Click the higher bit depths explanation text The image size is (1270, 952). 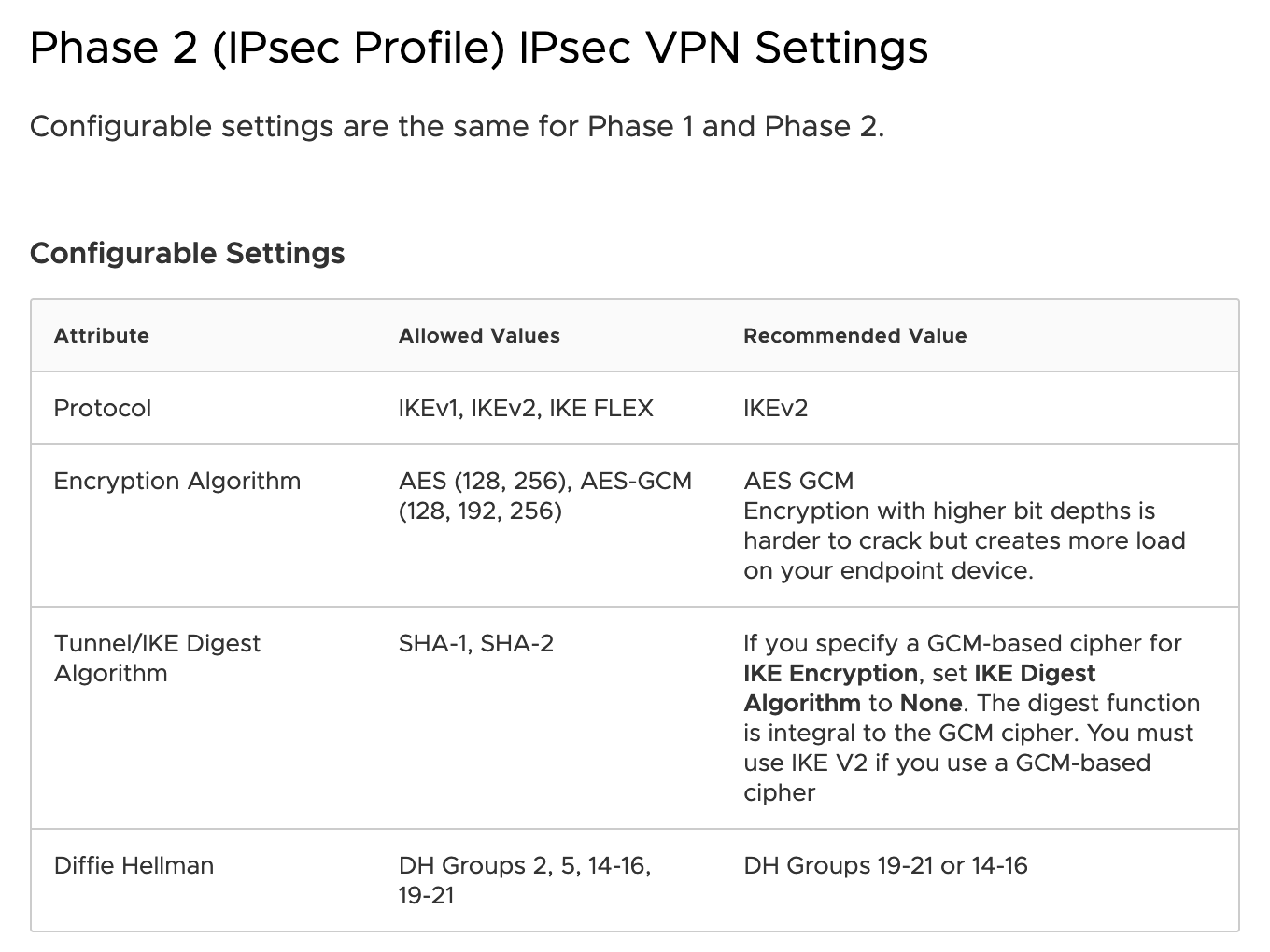tap(965, 540)
